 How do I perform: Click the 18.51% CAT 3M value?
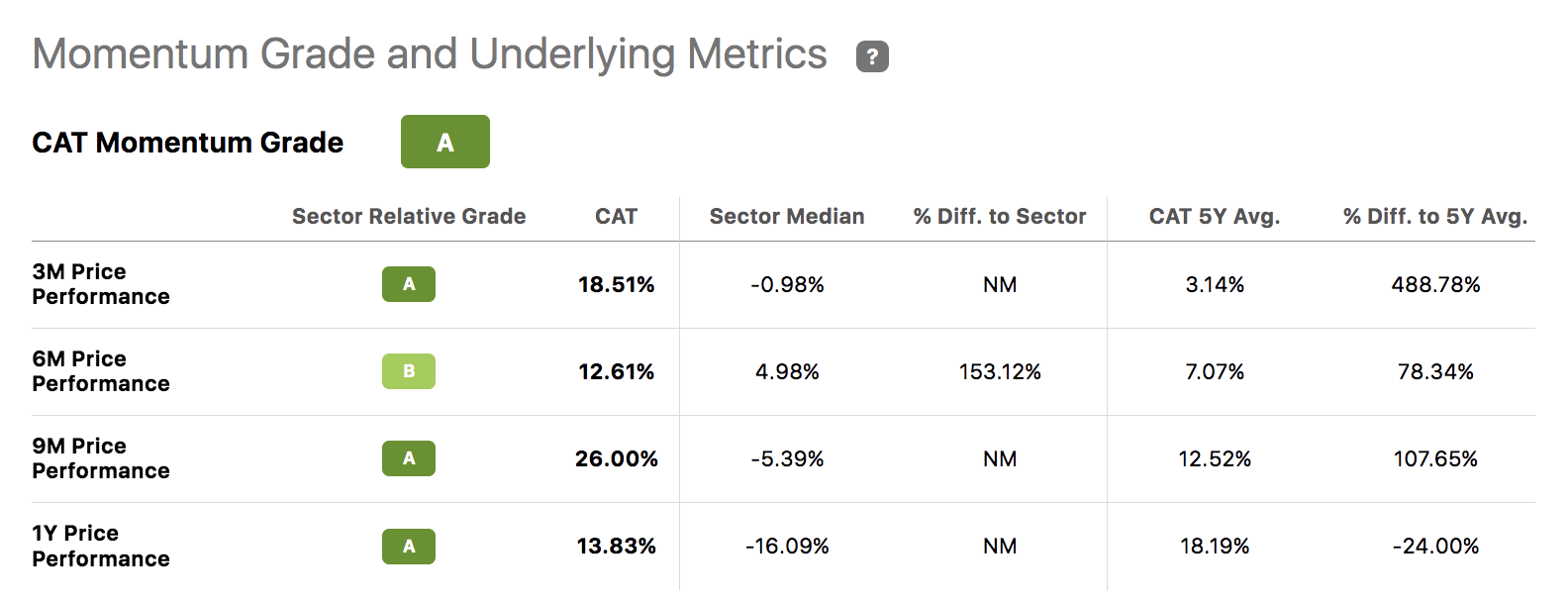(617, 284)
